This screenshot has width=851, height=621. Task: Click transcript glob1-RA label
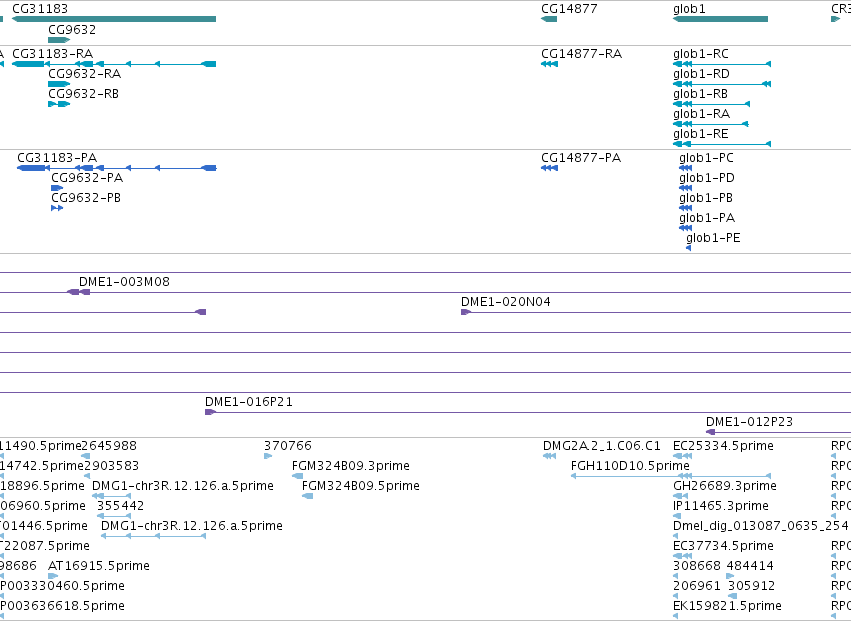701,114
